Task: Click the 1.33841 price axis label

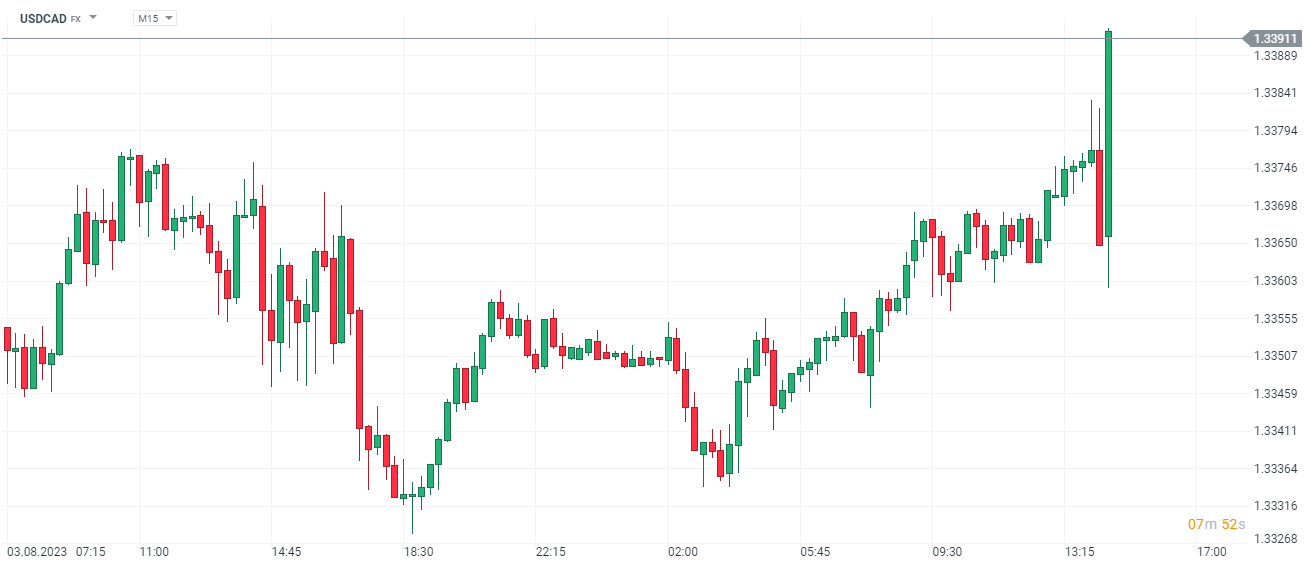Action: click(x=1275, y=93)
